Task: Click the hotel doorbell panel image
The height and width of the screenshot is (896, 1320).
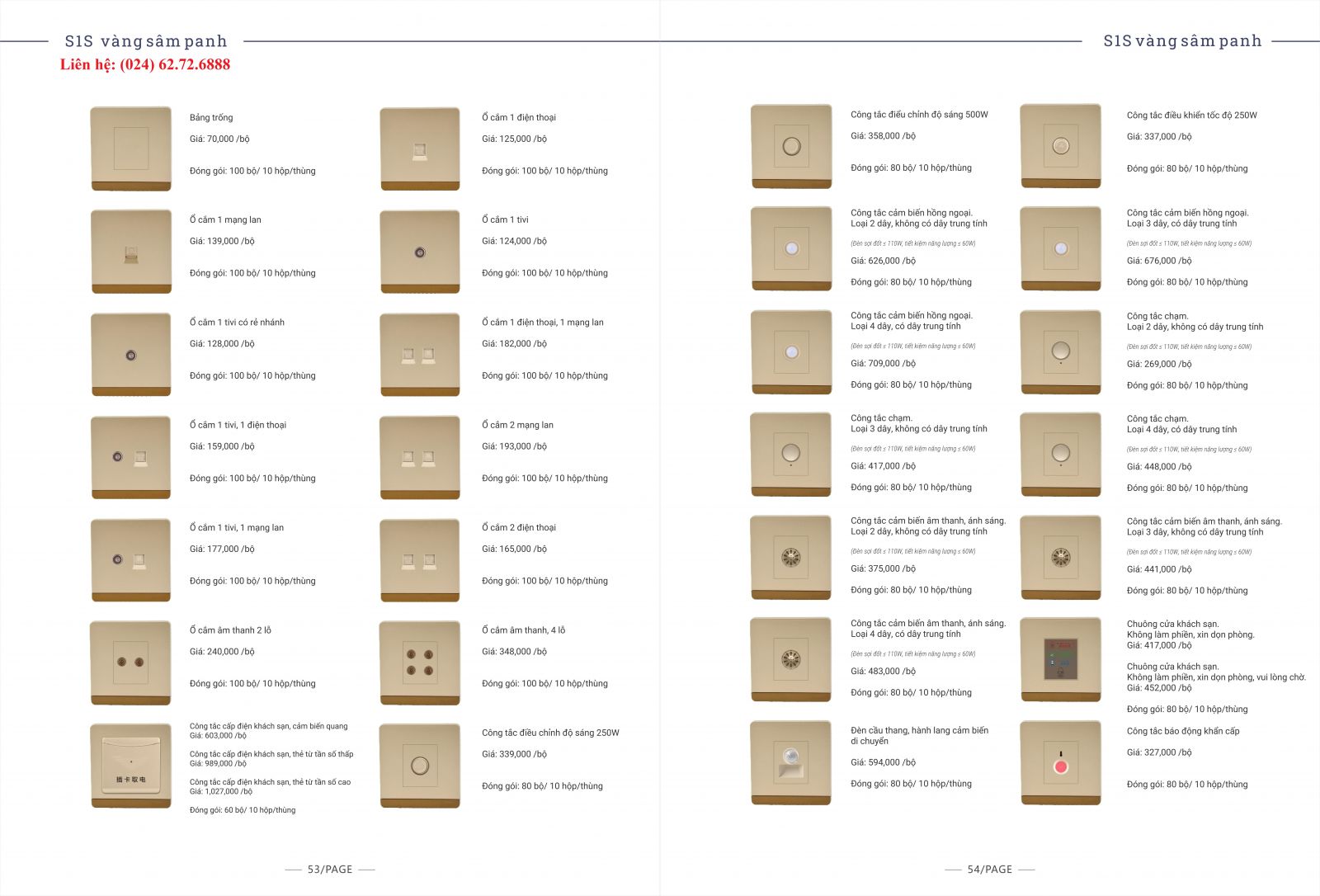Action: pyautogui.click(x=1060, y=659)
